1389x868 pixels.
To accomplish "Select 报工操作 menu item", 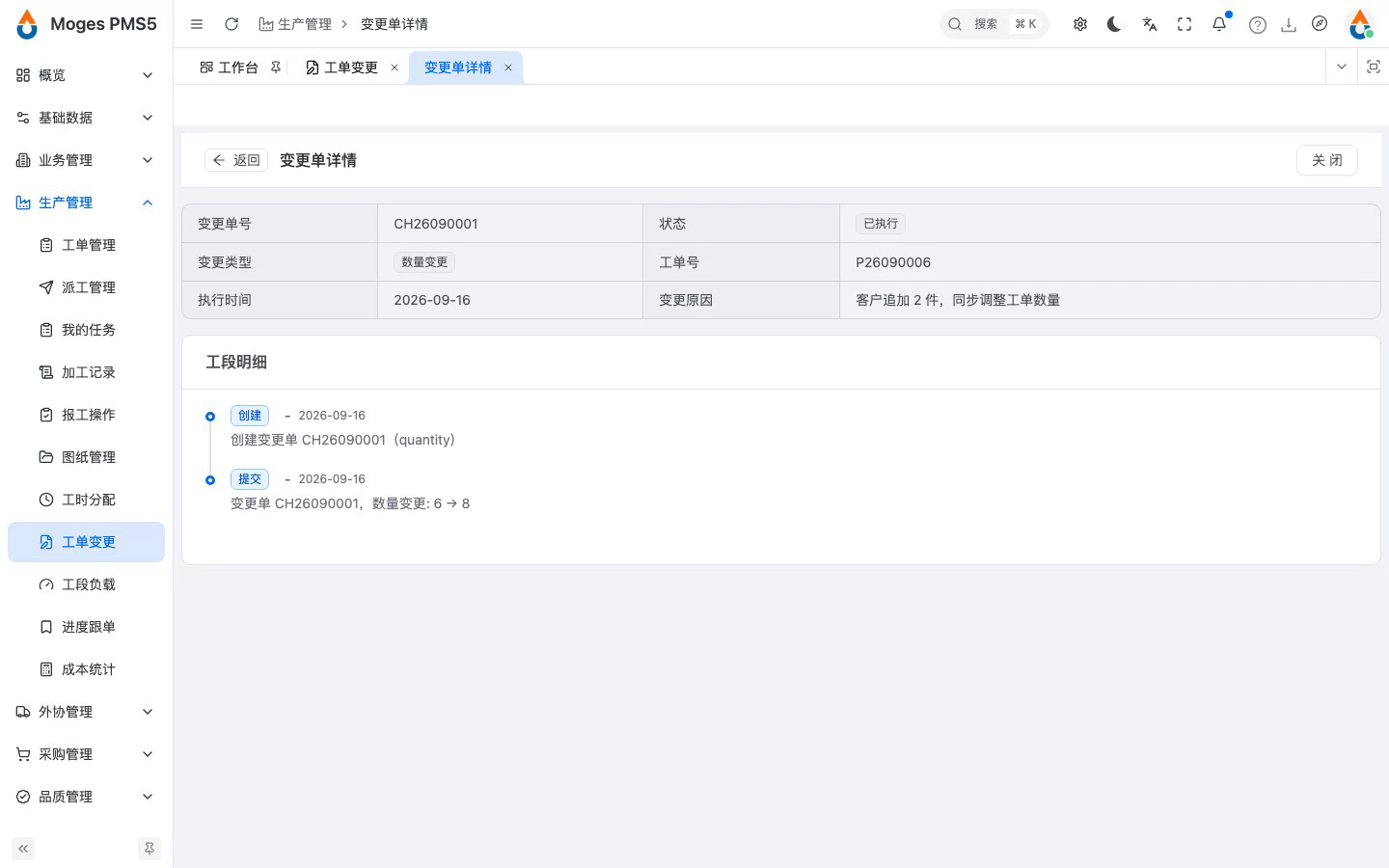I will pyautogui.click(x=86, y=415).
